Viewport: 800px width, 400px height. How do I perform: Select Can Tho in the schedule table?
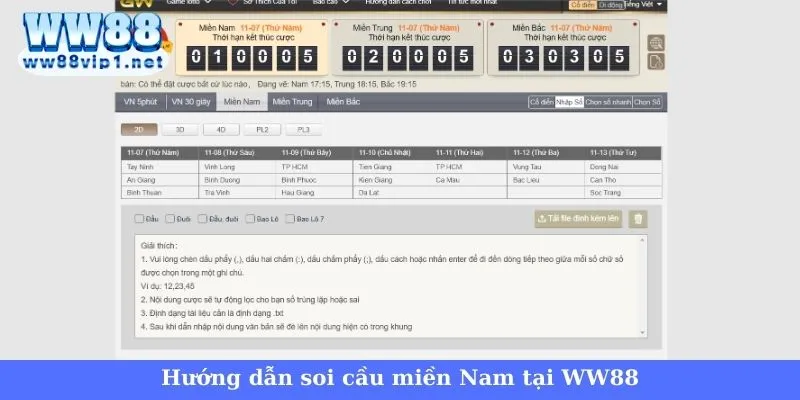(603, 180)
